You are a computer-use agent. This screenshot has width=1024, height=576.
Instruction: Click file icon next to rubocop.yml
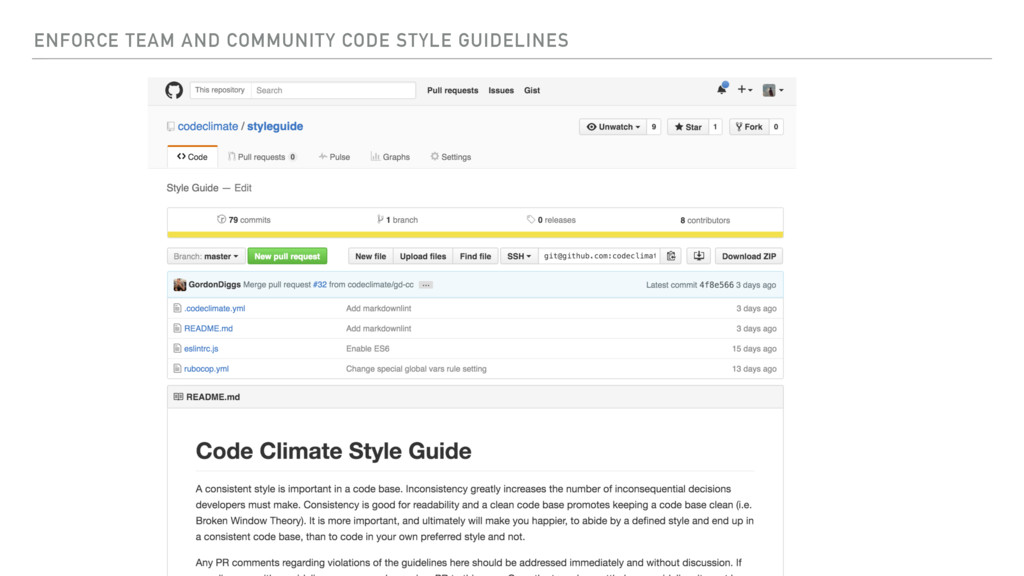tap(177, 369)
